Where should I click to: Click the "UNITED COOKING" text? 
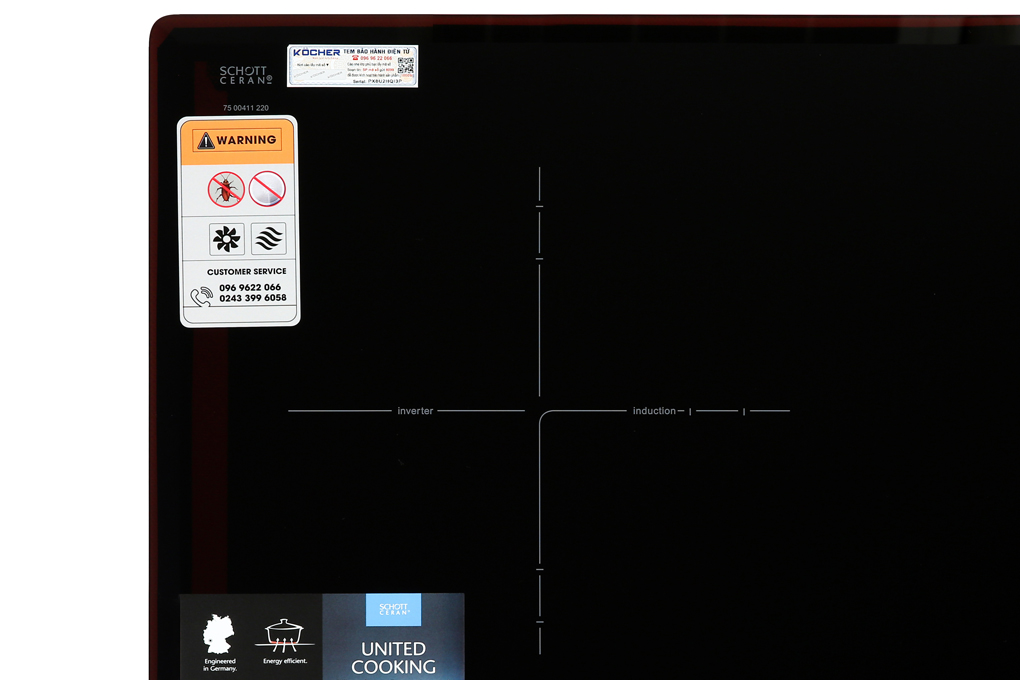(x=394, y=658)
